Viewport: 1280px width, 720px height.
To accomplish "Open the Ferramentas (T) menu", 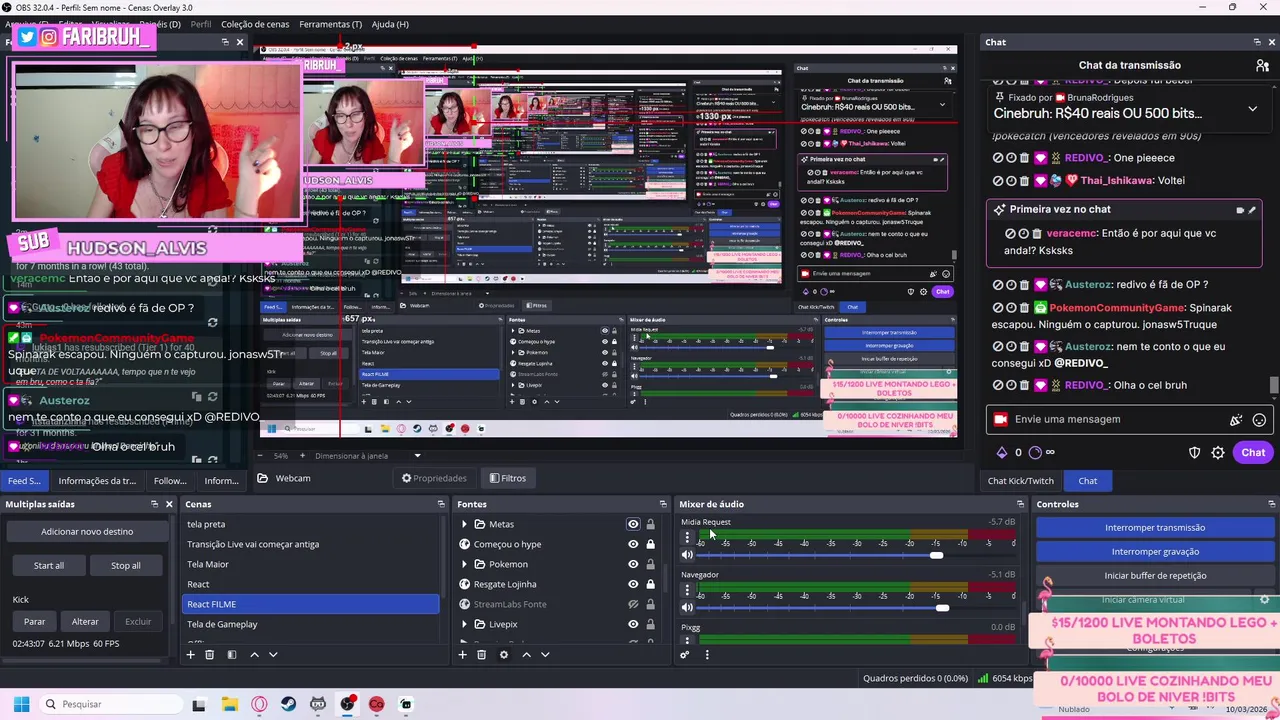I will [330, 24].
